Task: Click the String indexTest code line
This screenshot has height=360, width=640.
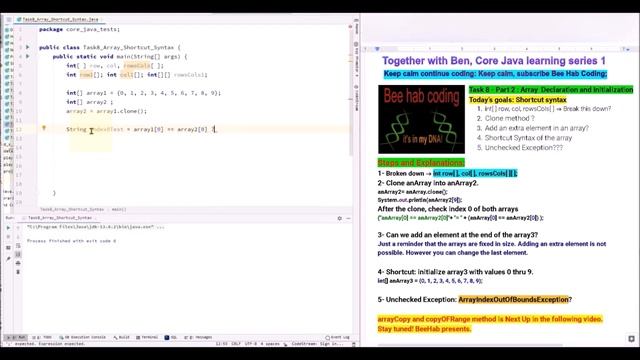Action: pyautogui.click(x=141, y=129)
